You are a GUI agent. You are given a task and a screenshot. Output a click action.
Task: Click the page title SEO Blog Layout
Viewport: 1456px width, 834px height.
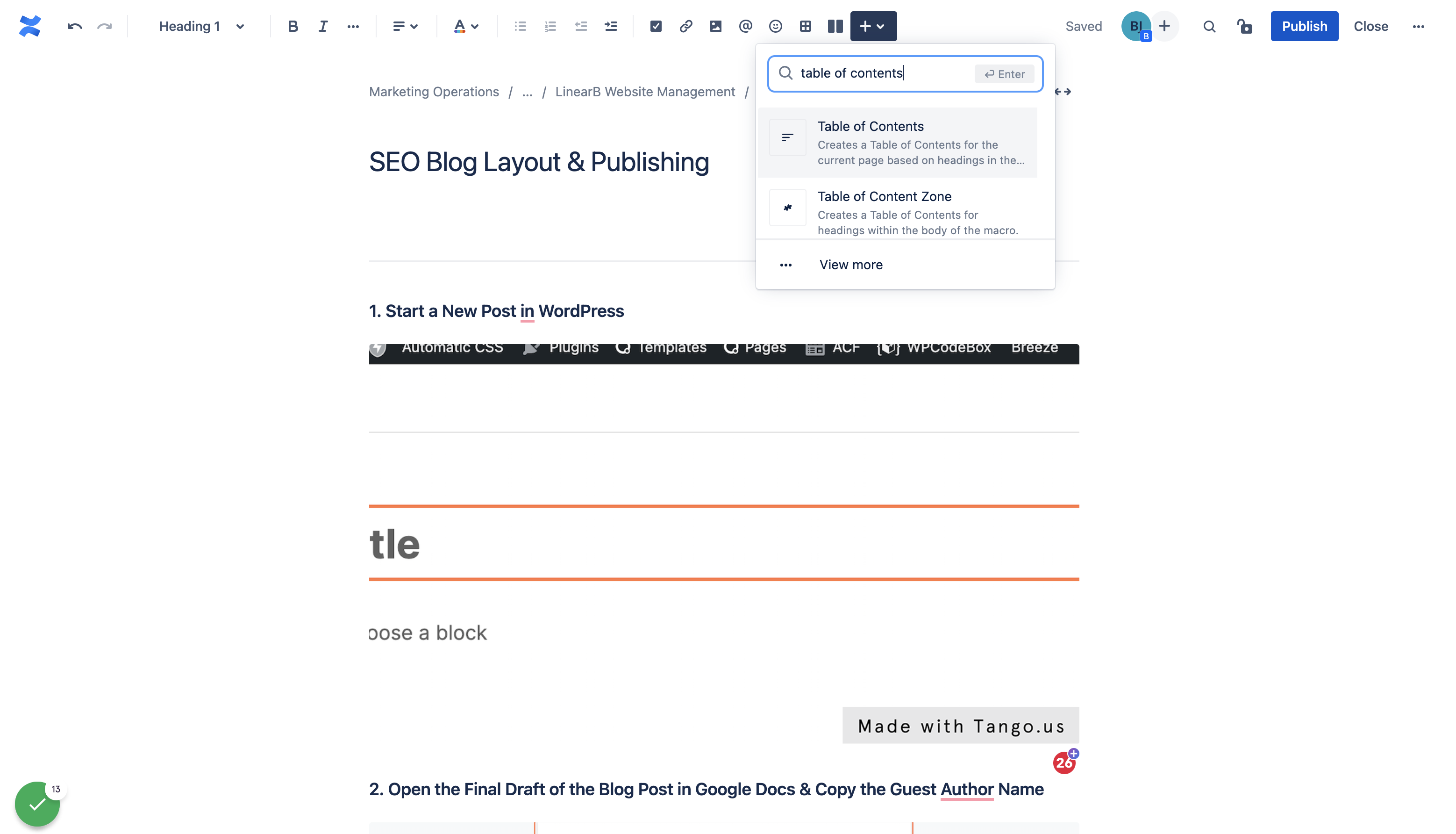[x=539, y=162]
